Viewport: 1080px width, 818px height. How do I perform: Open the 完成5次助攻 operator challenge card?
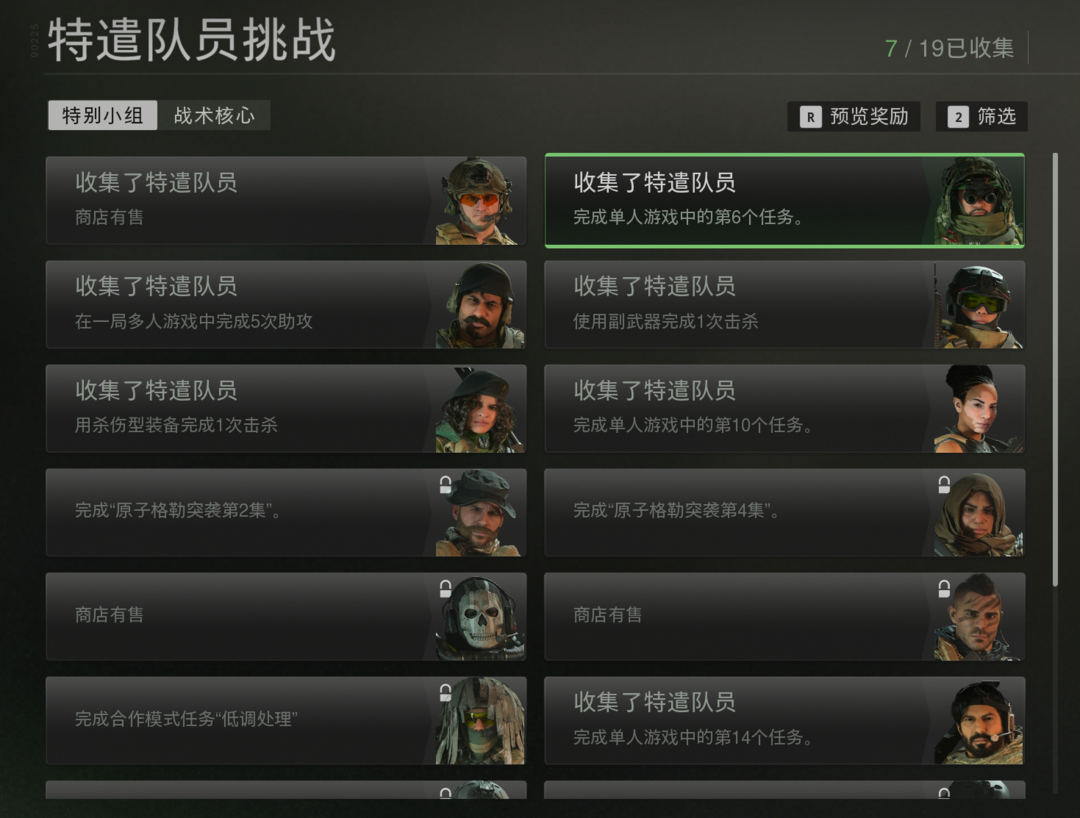pos(286,304)
